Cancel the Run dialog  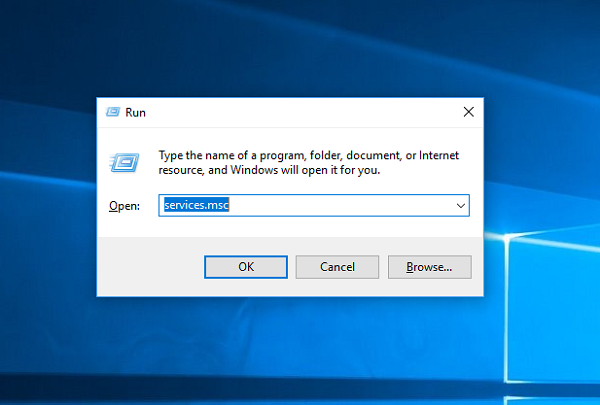(x=337, y=267)
